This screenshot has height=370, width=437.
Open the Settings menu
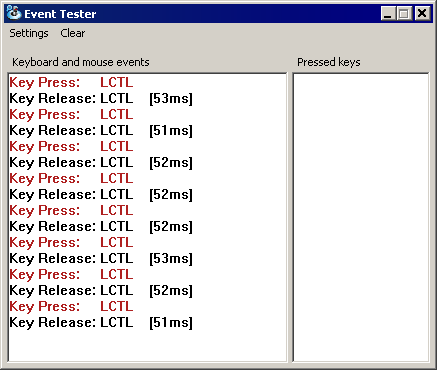(x=29, y=33)
